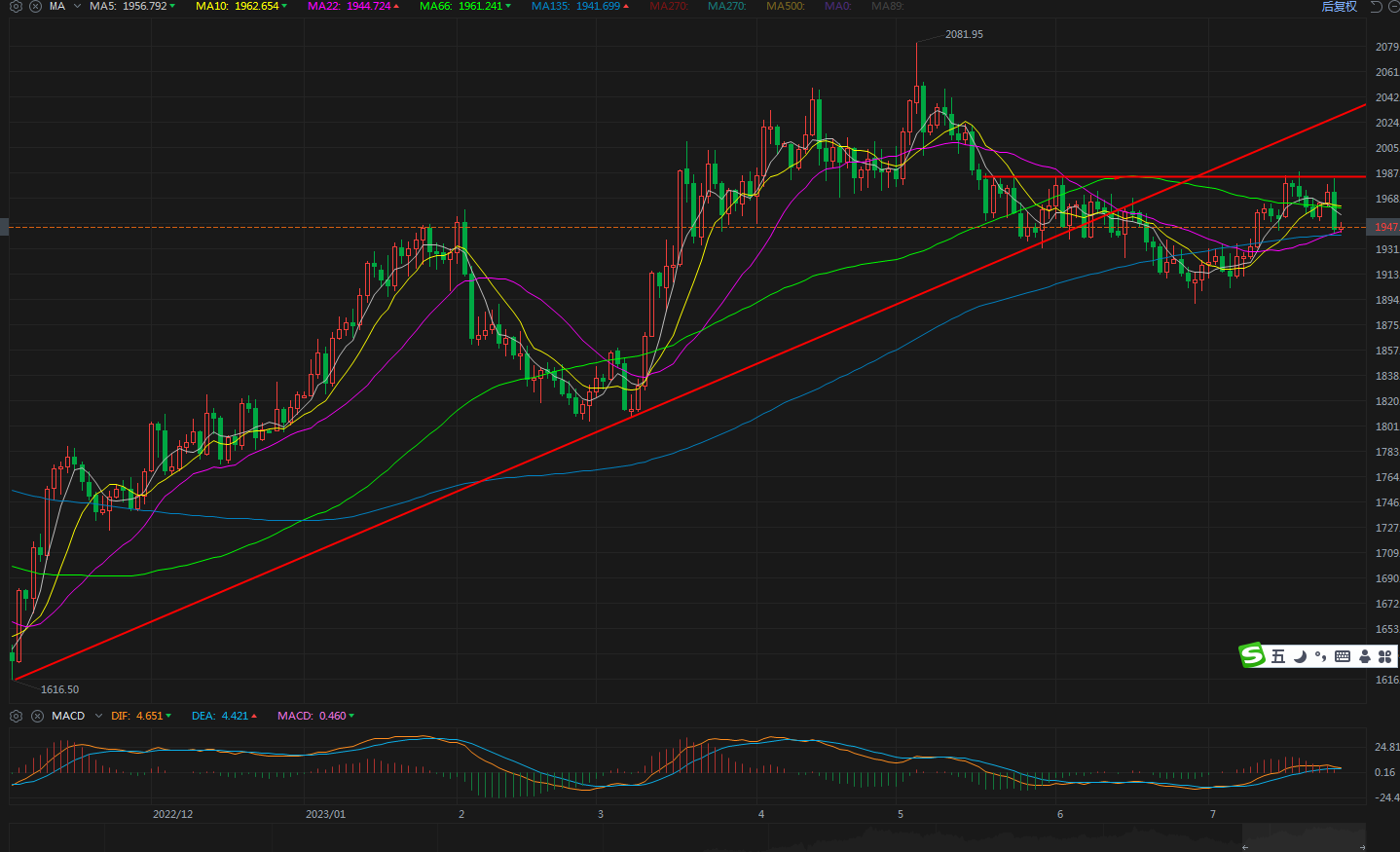Click the undo arrow icon at top right
The image size is (1400, 852).
tap(1376, 6)
